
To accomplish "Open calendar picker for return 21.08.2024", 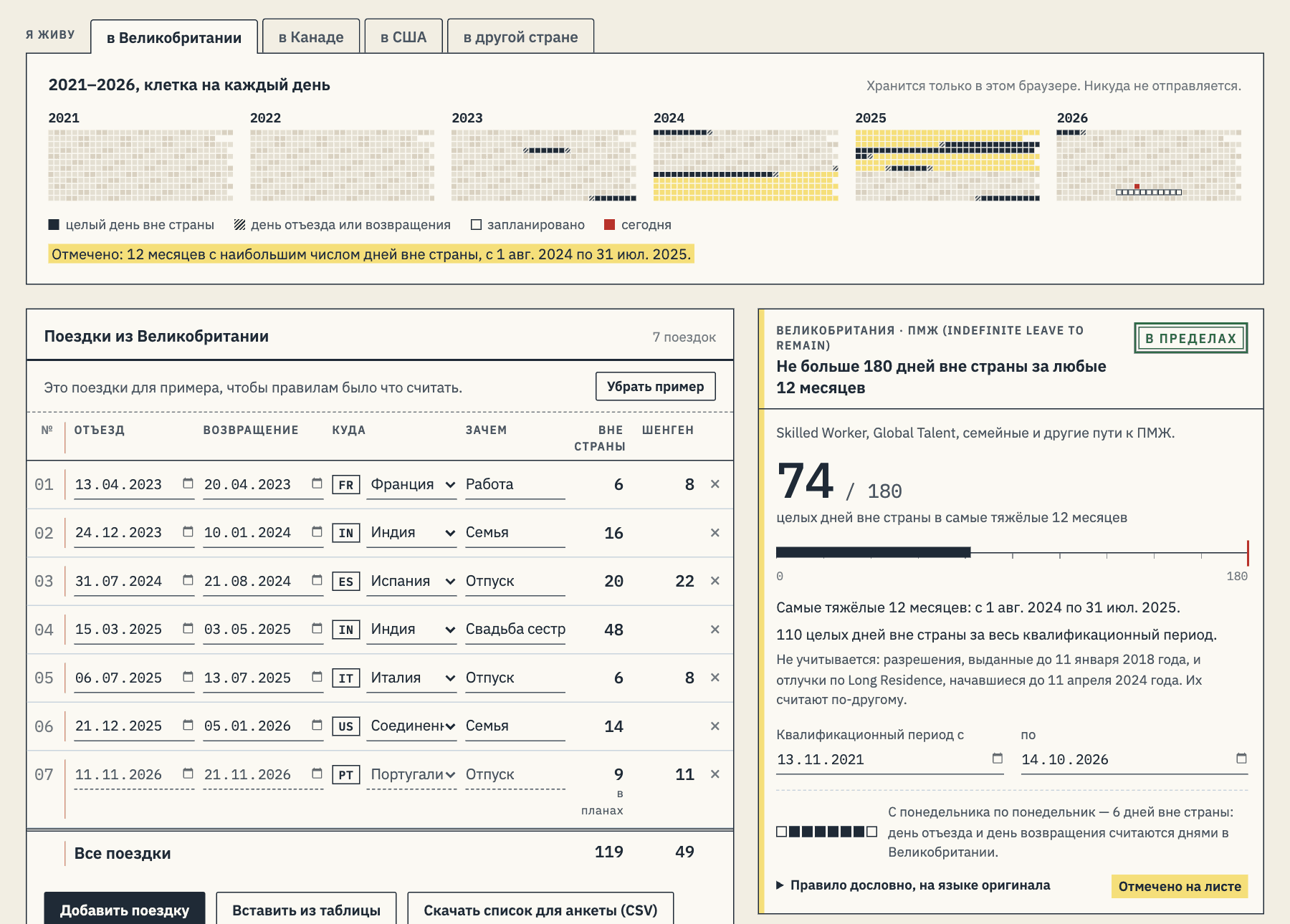I will click(317, 580).
